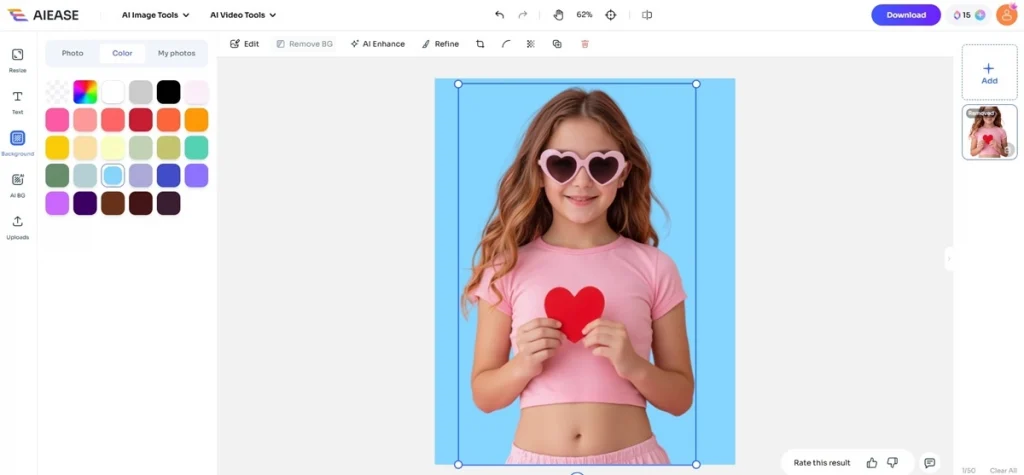The height and width of the screenshot is (475, 1024).
Task: Select the transparent checkerboard background swatch
Action: 57,92
